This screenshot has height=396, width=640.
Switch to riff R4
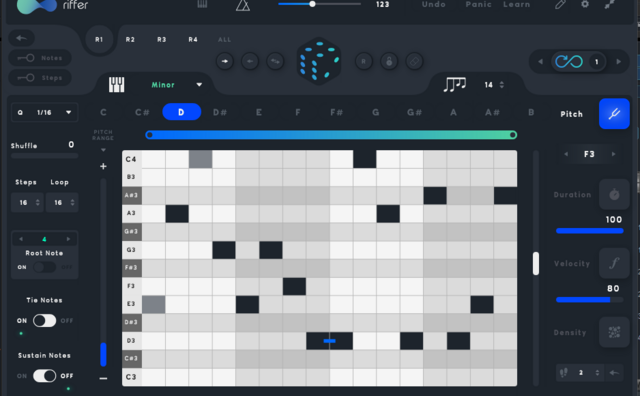tap(193, 39)
